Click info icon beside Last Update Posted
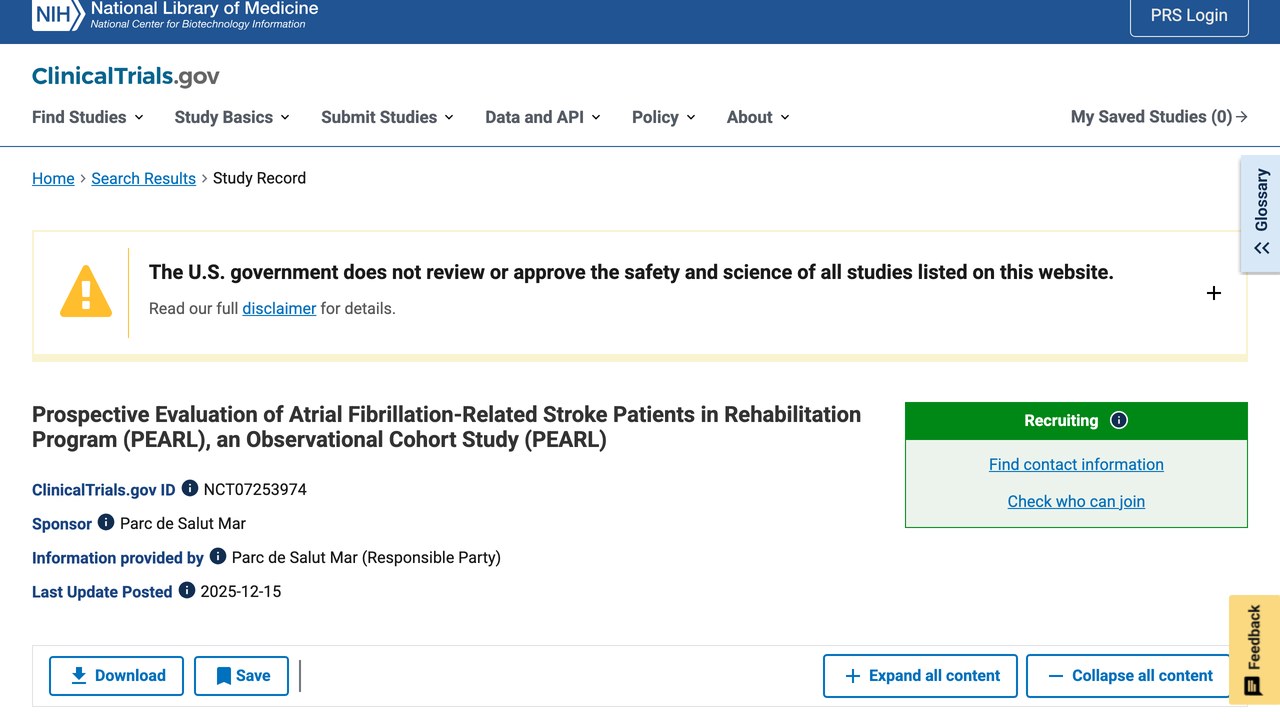This screenshot has width=1280, height=720. pyautogui.click(x=187, y=591)
